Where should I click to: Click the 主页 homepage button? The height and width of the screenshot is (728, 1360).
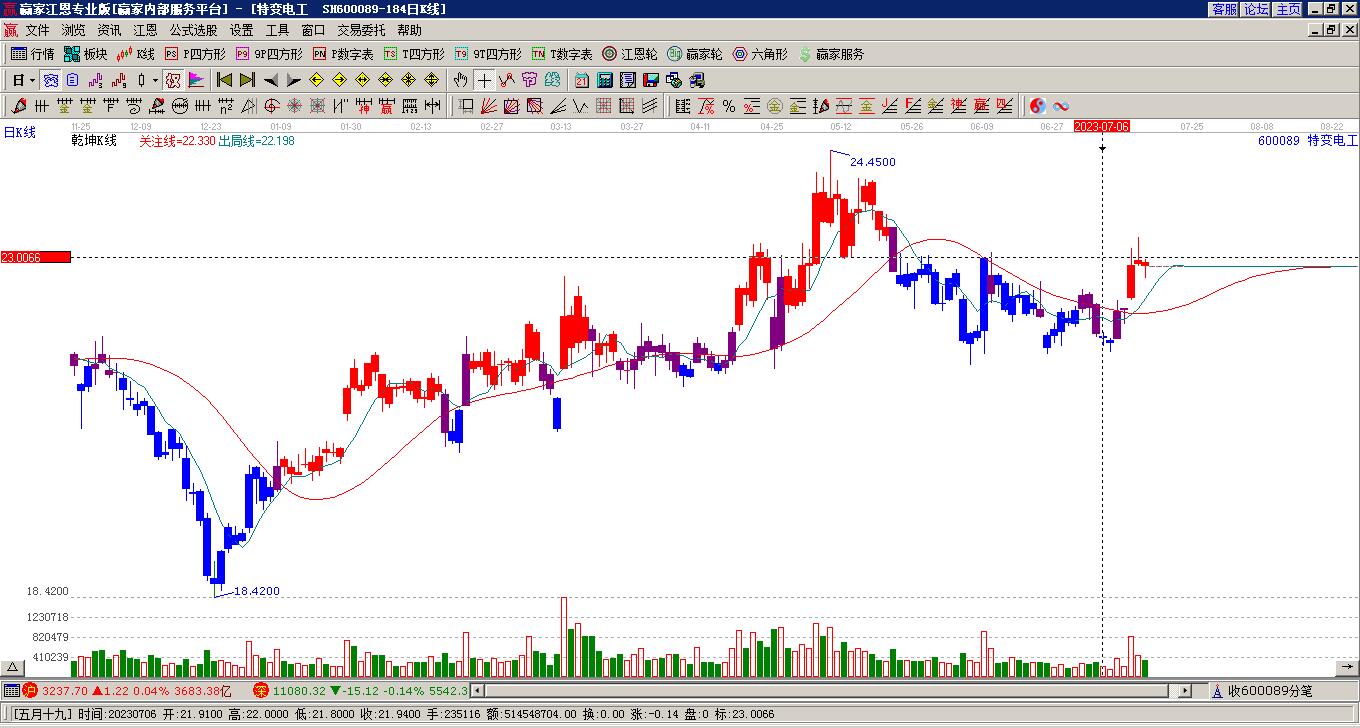1289,9
